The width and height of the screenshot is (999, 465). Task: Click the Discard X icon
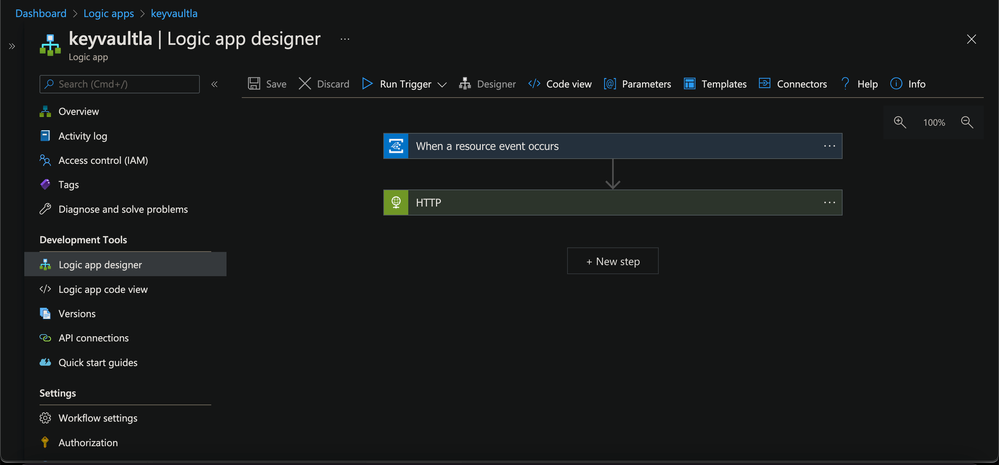click(305, 83)
